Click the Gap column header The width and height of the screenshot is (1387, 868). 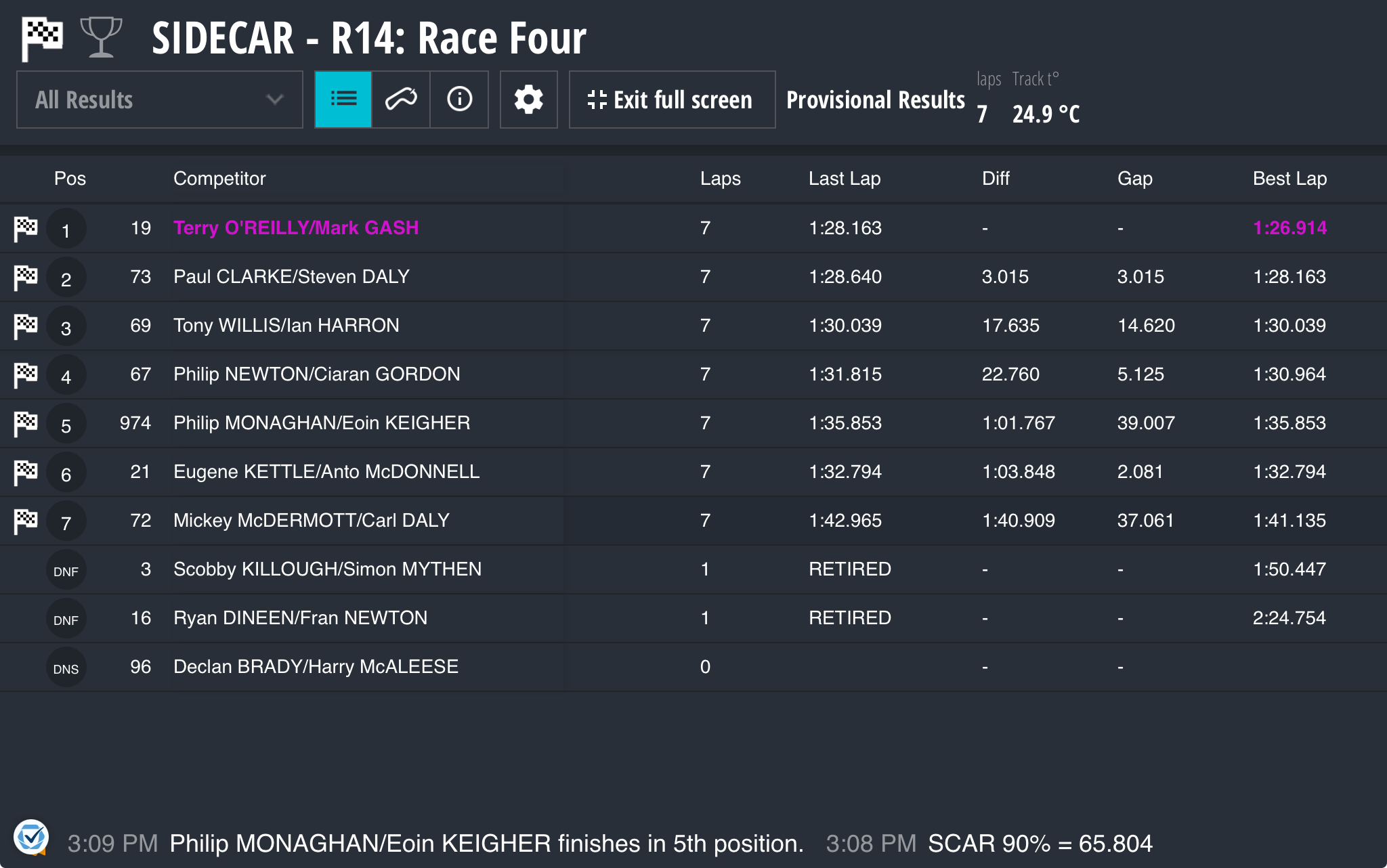(x=1134, y=179)
